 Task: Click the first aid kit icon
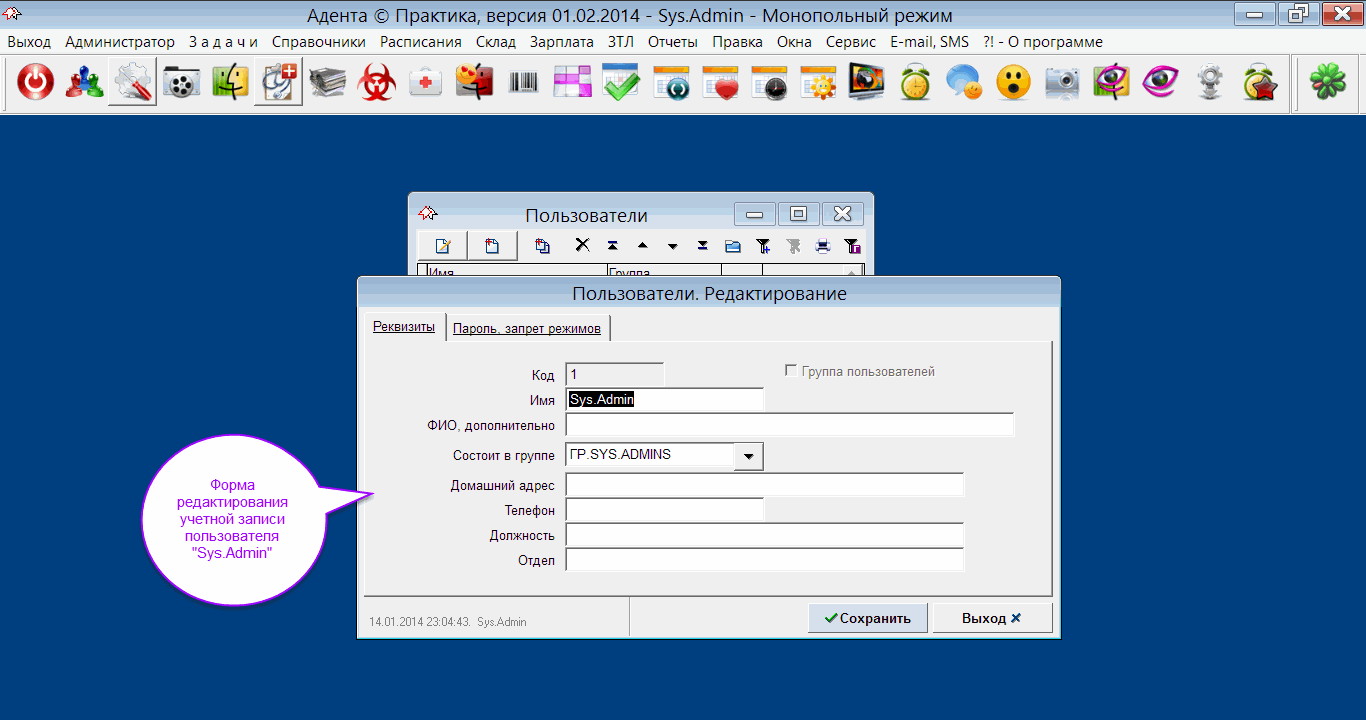tap(426, 84)
